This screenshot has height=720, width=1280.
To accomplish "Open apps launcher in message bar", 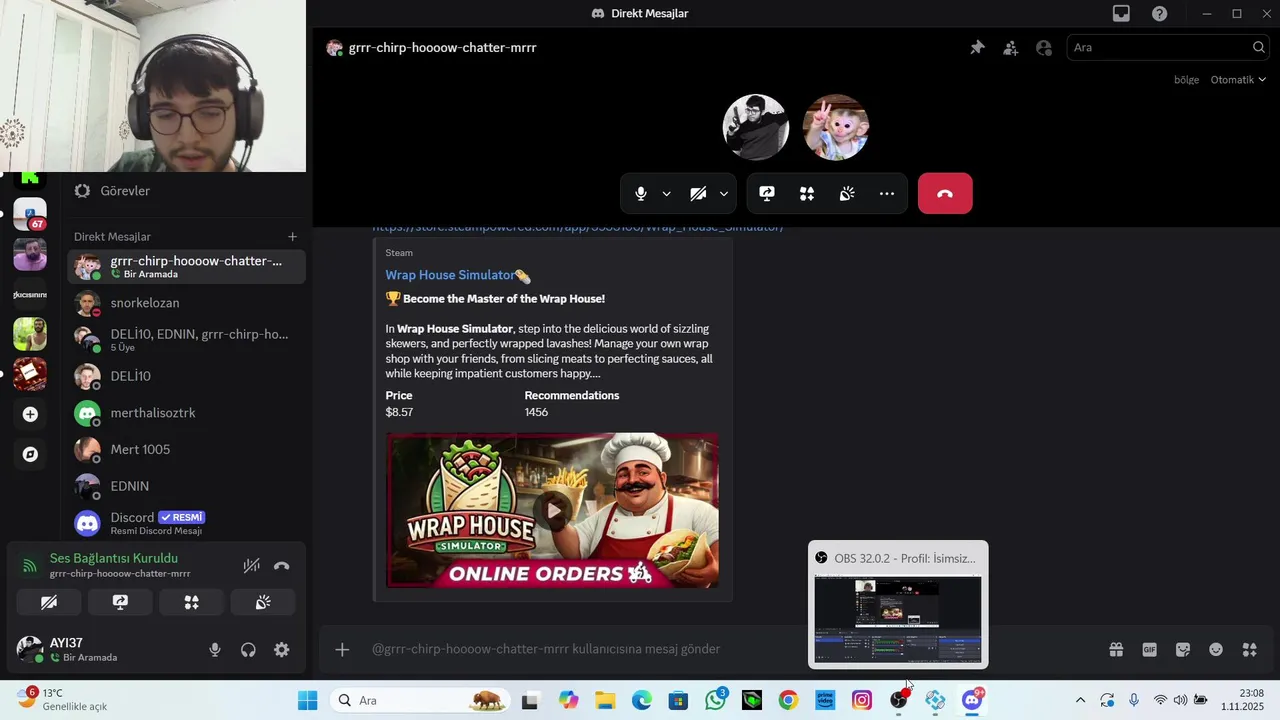I will coord(1249,649).
